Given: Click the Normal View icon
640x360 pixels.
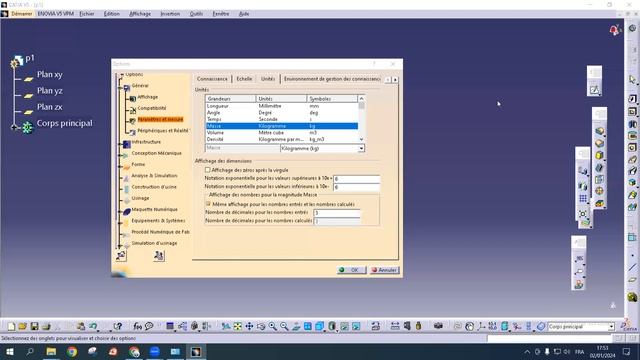Looking at the screenshot, I should (296, 326).
